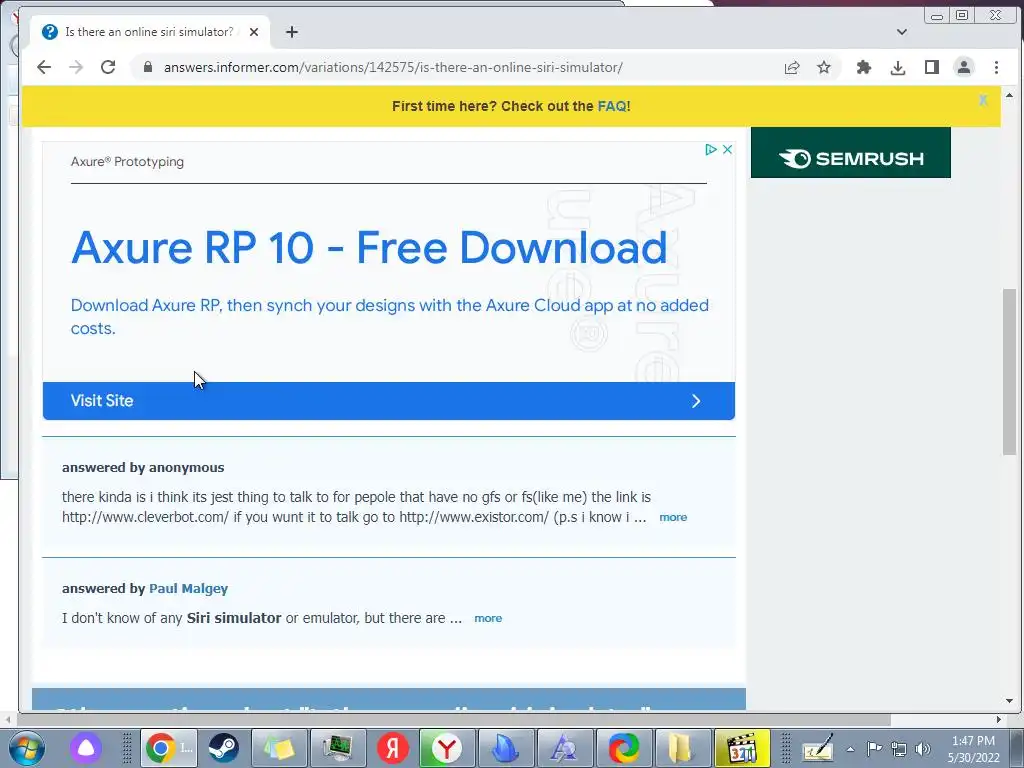This screenshot has height=768, width=1024.
Task: Open Yandex red 'Я' taskbar icon
Action: [392, 748]
